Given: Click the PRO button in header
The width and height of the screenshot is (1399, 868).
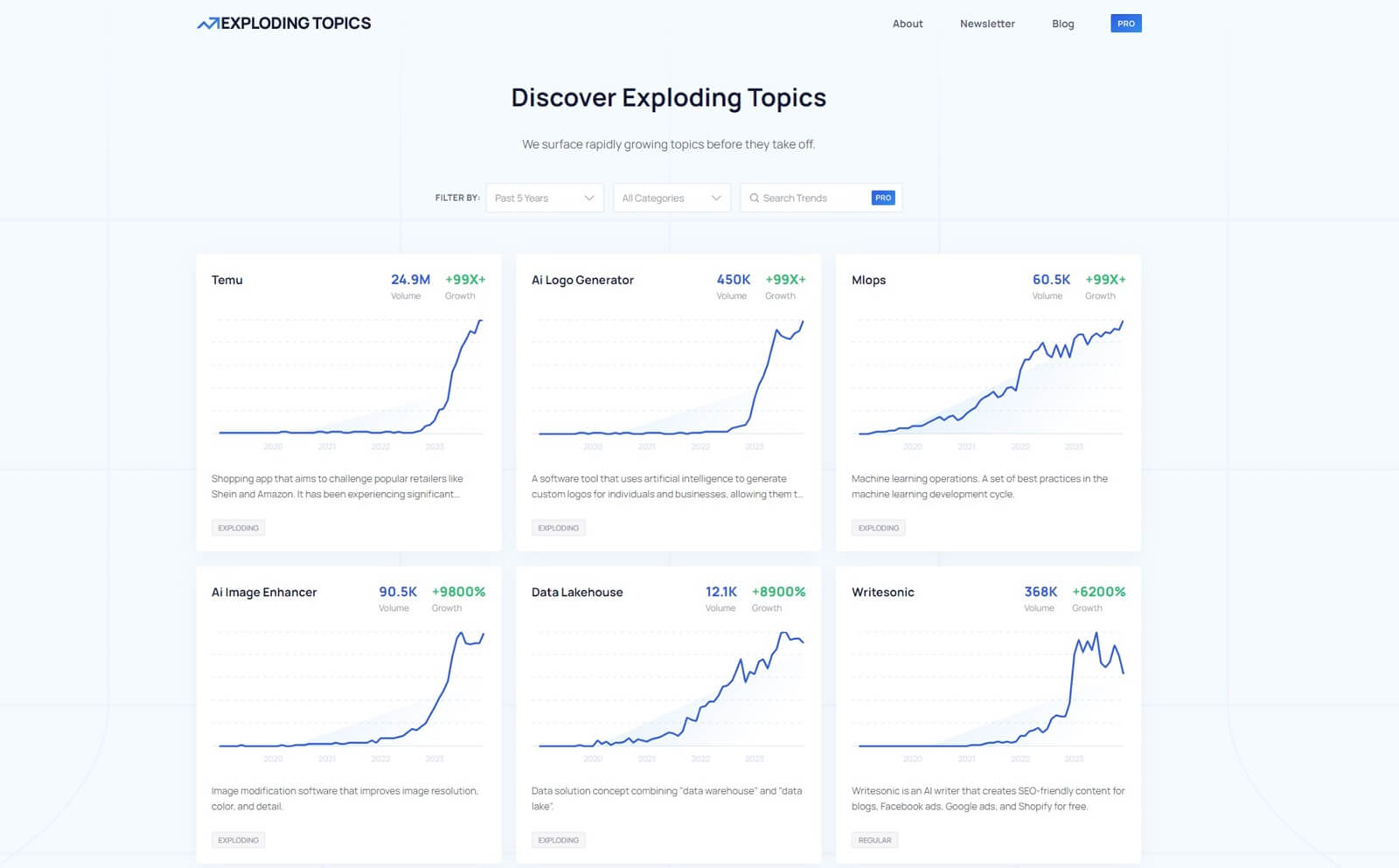Looking at the screenshot, I should [x=1126, y=24].
